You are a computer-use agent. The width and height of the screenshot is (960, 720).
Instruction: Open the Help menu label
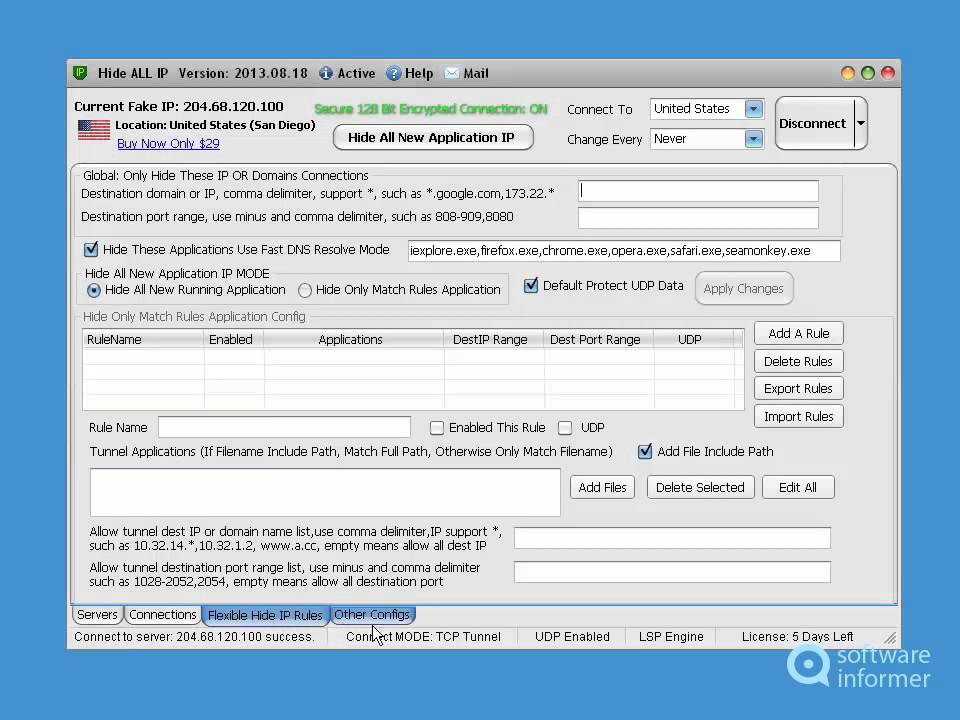(x=419, y=73)
